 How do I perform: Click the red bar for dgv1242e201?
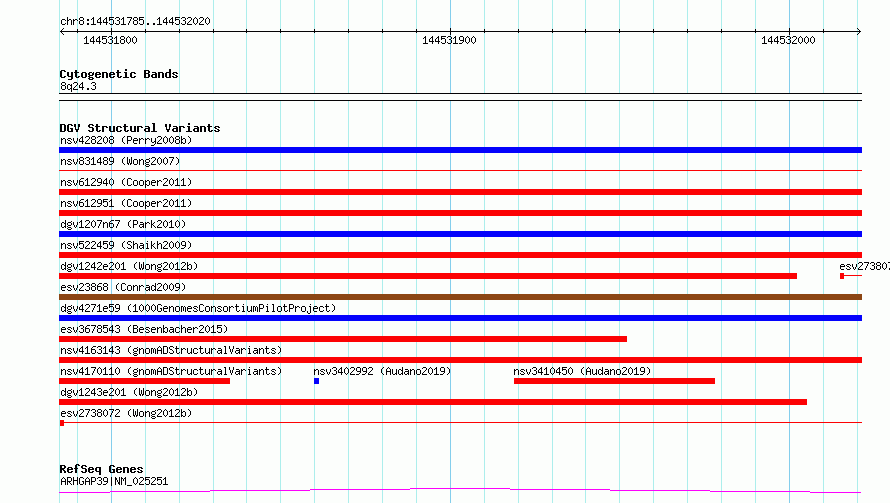[428, 276]
